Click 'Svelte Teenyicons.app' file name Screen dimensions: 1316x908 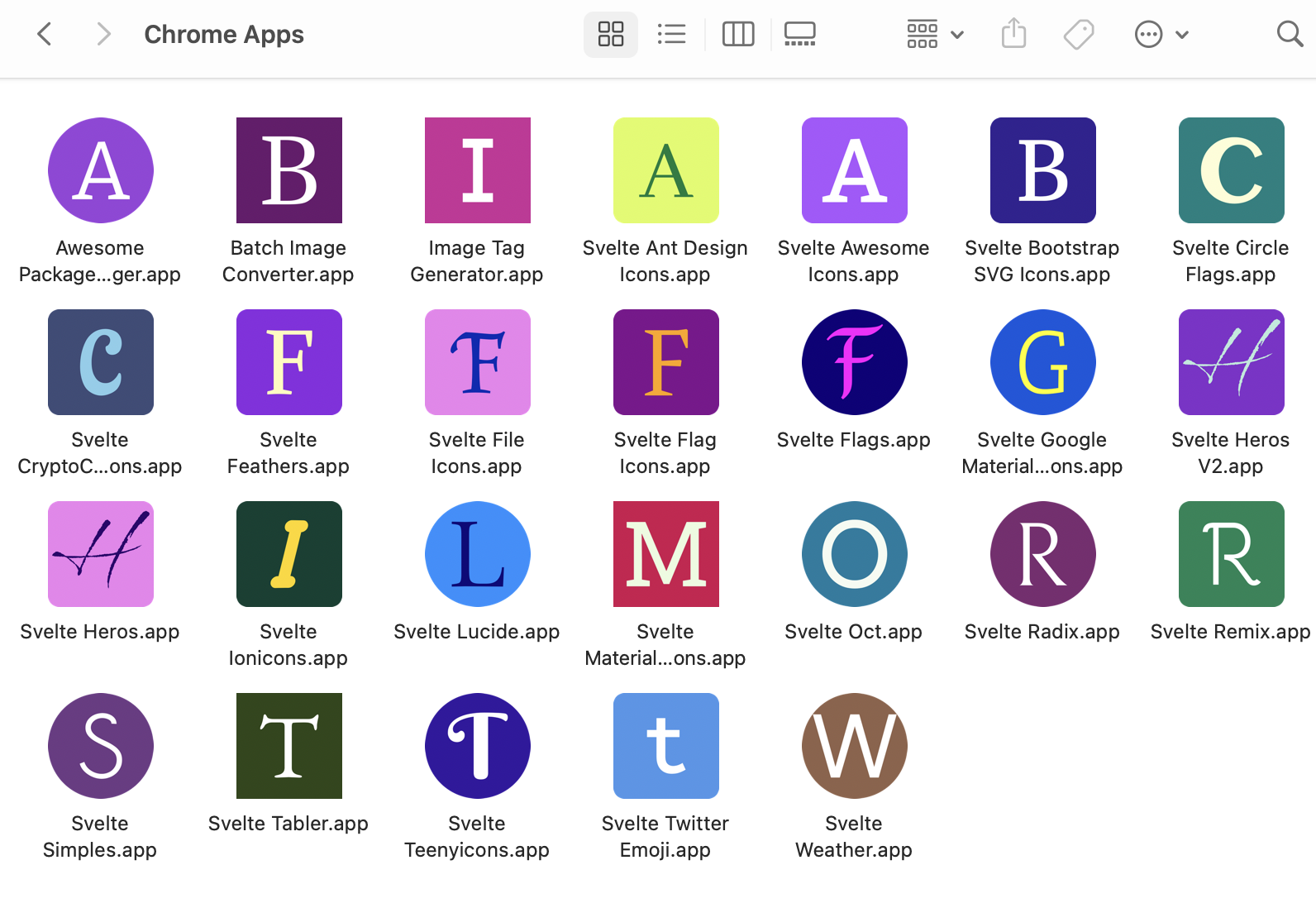477,837
